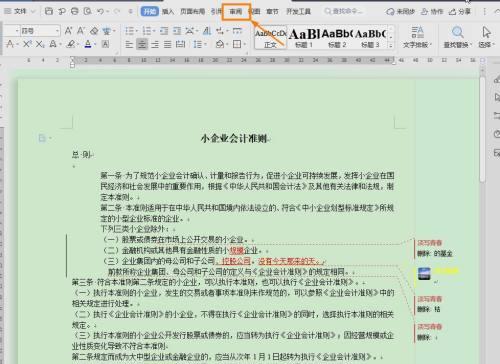Click the vertical document scrollbar

pyautogui.click(x=482, y=129)
